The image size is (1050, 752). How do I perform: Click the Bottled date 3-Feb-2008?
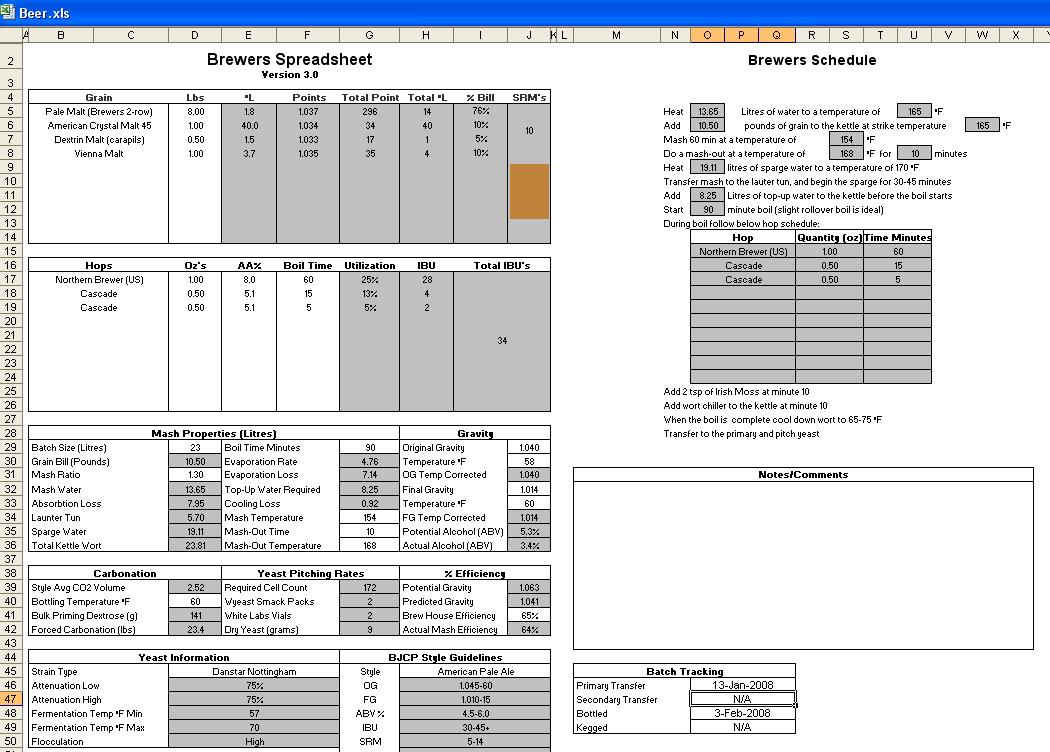[743, 713]
